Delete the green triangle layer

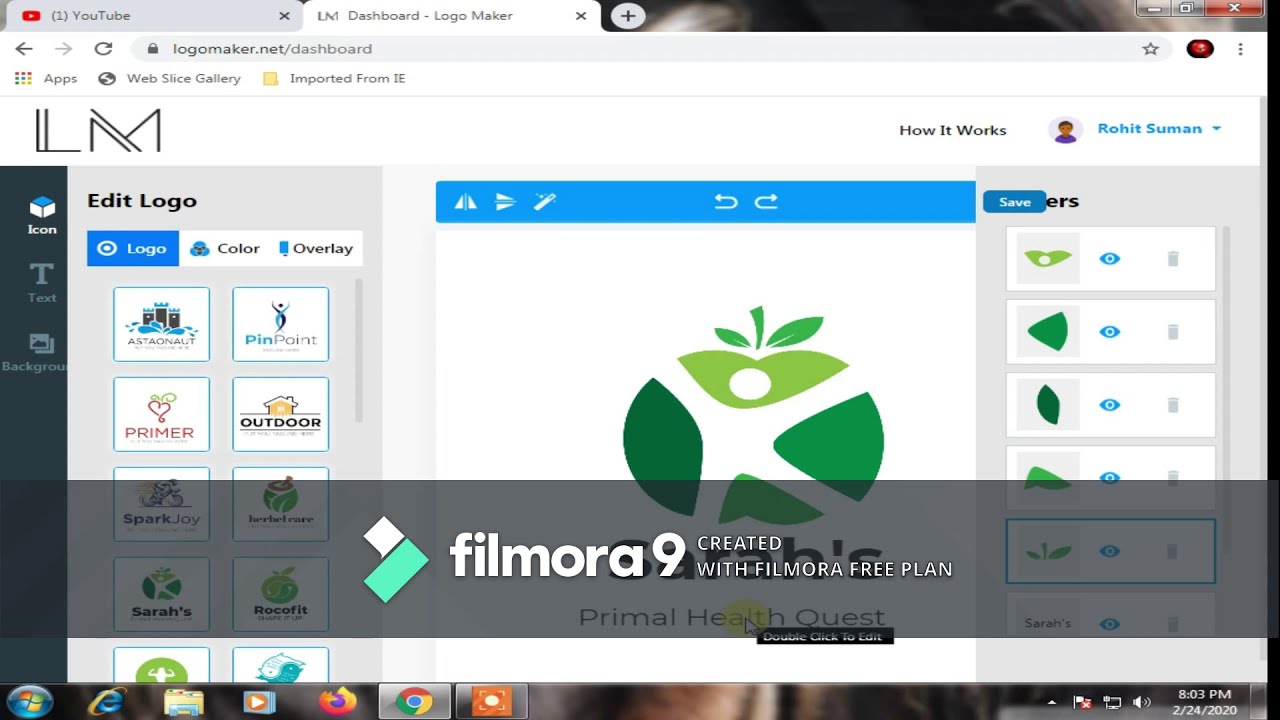[1173, 478]
